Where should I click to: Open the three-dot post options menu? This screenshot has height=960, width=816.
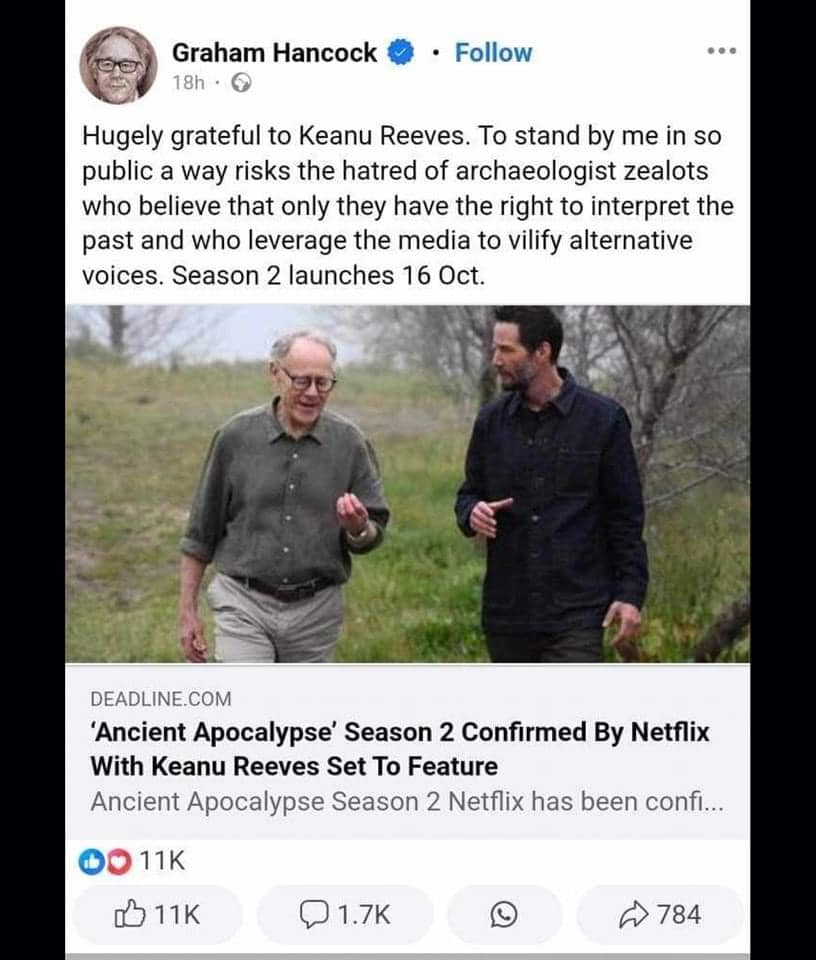click(x=721, y=51)
